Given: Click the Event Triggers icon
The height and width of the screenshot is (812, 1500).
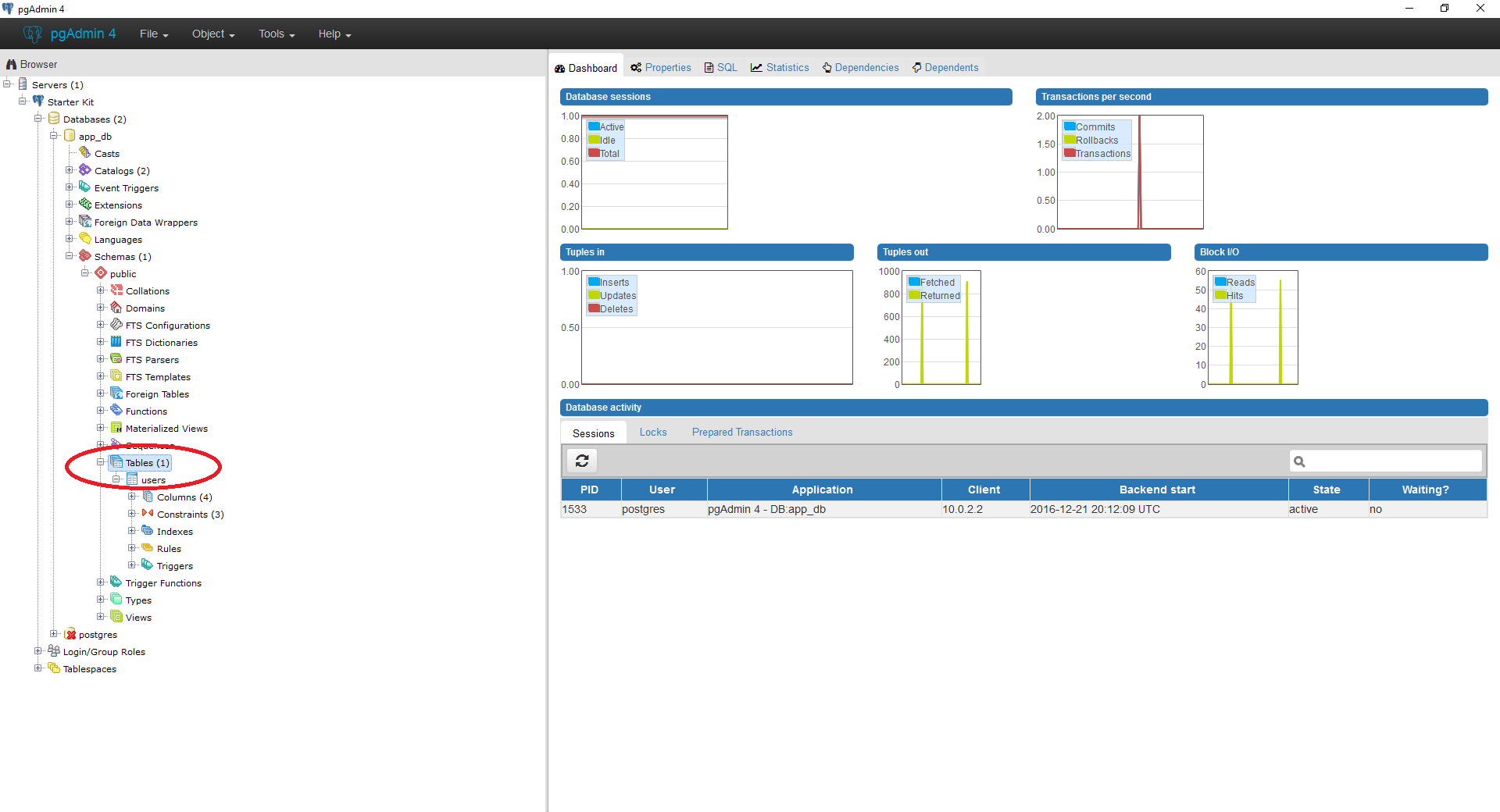Looking at the screenshot, I should click(x=85, y=187).
